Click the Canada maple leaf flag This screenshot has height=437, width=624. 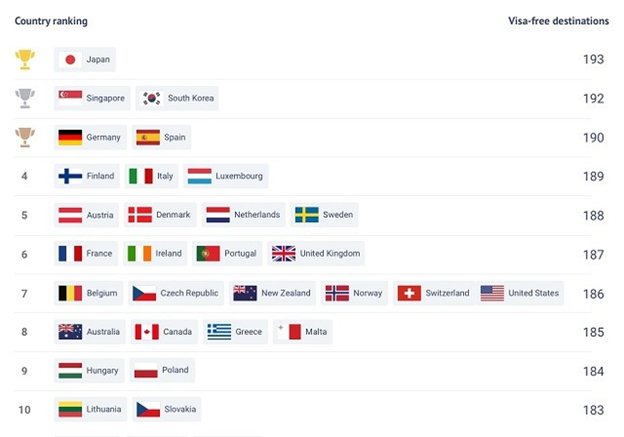pyautogui.click(x=146, y=332)
